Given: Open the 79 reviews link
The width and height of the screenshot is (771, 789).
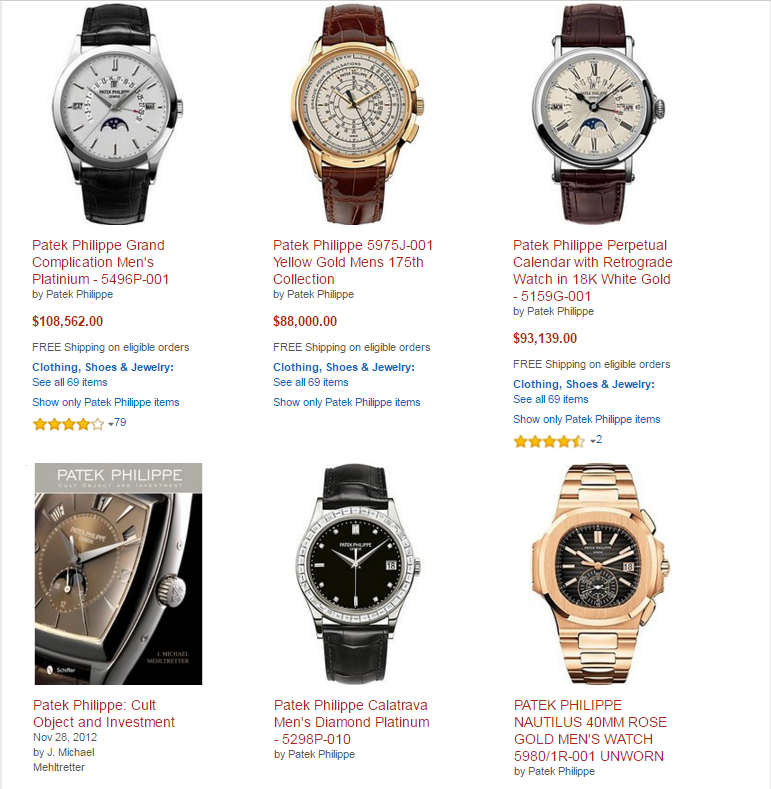Looking at the screenshot, I should tap(120, 423).
